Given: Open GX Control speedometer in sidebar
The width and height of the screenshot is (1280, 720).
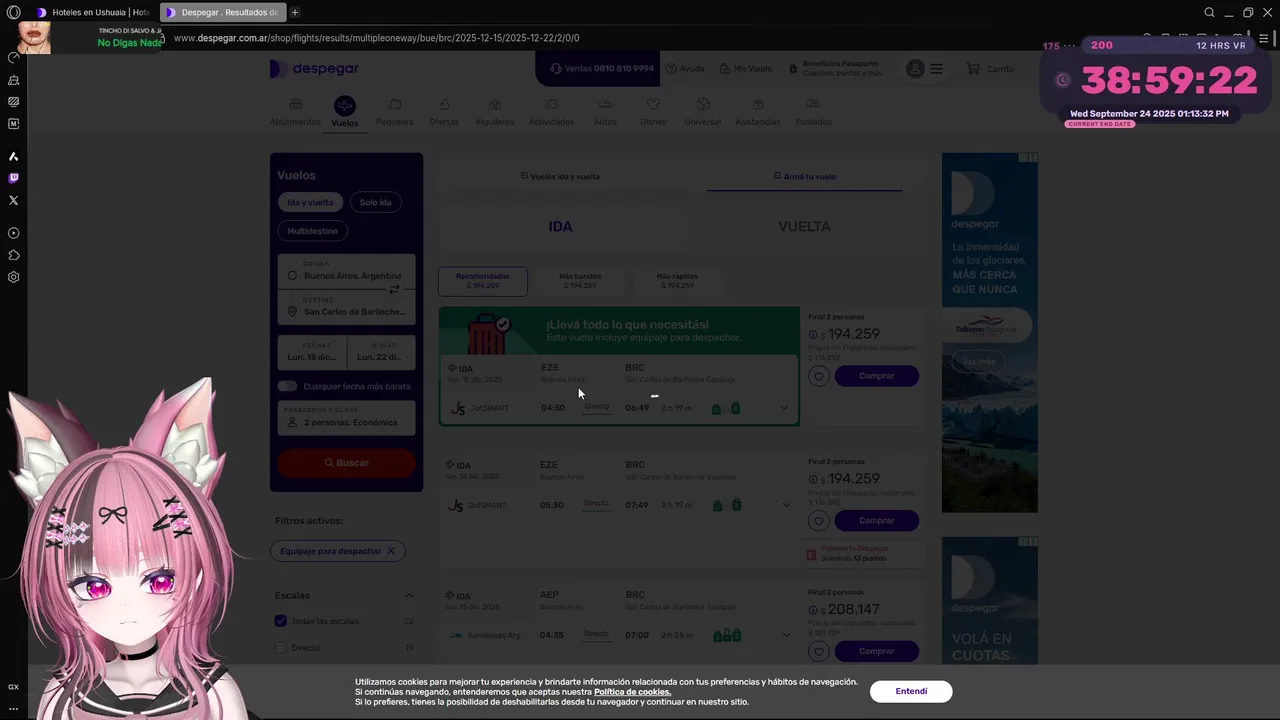Looking at the screenshot, I should click(x=13, y=57).
